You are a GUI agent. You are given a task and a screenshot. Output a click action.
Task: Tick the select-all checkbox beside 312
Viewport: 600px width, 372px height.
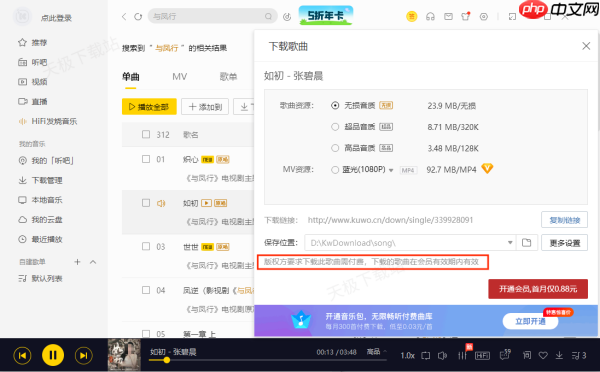tap(146, 134)
